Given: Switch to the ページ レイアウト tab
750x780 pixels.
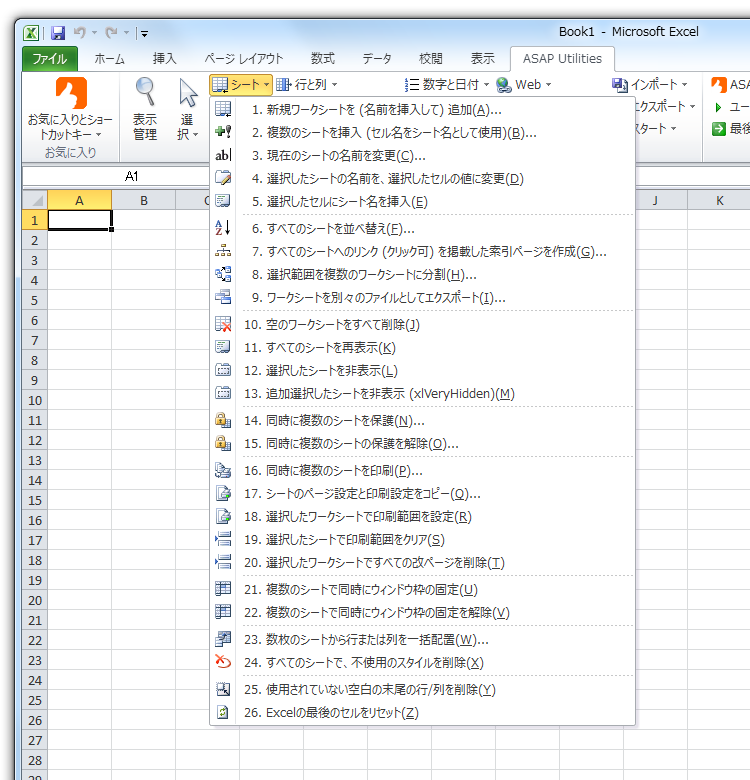Looking at the screenshot, I should pyautogui.click(x=244, y=59).
